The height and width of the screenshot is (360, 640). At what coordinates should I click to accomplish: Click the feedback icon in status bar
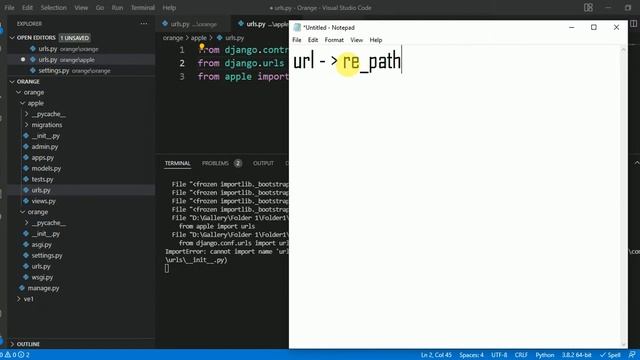pyautogui.click(x=632, y=355)
